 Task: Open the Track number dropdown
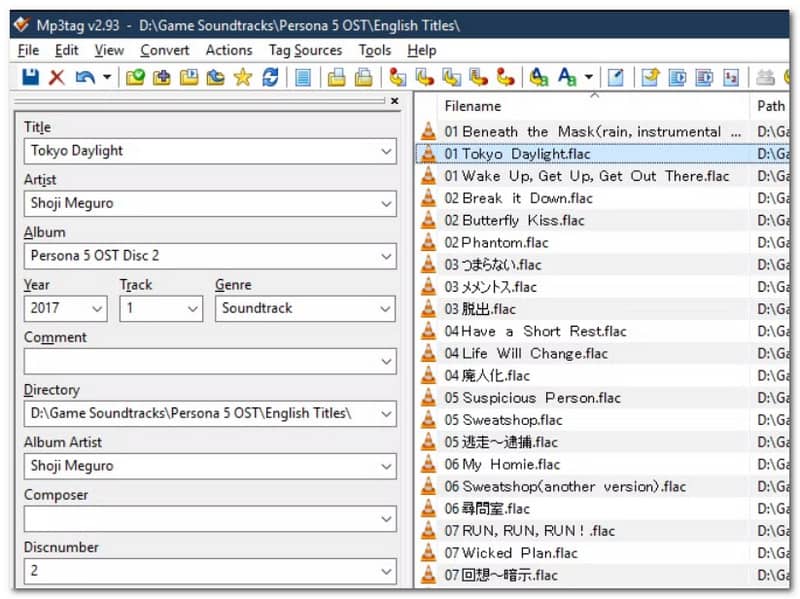coord(192,309)
